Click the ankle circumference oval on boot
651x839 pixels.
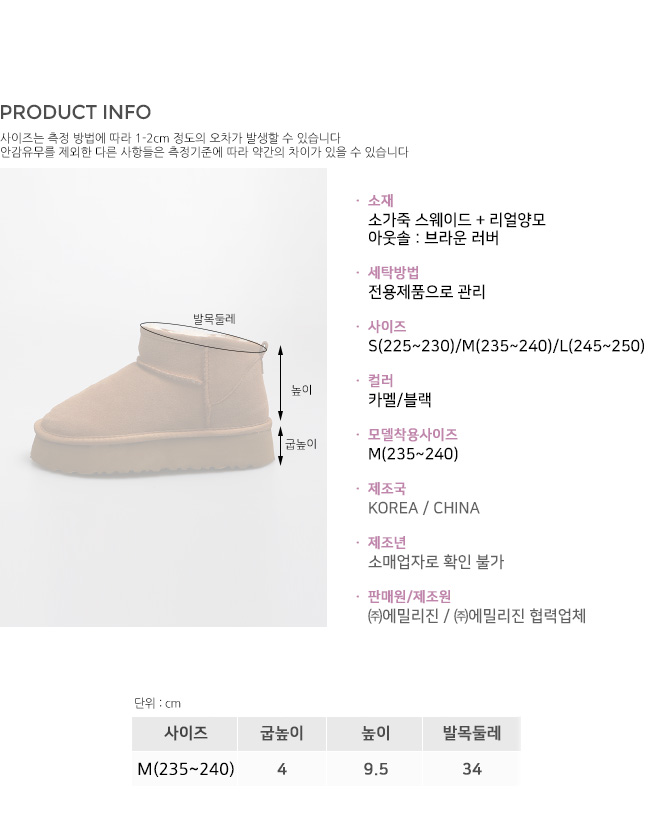pos(204,337)
